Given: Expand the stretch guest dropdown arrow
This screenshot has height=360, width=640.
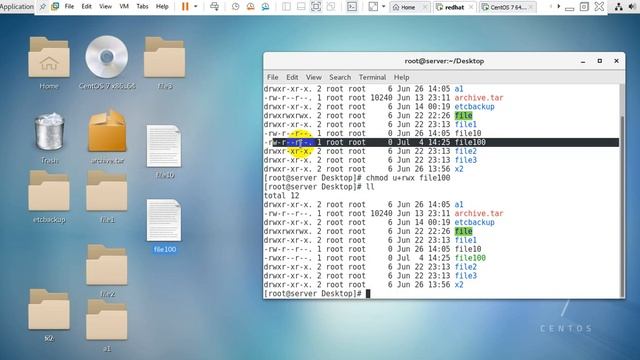Looking at the screenshot, I should [x=383, y=7].
